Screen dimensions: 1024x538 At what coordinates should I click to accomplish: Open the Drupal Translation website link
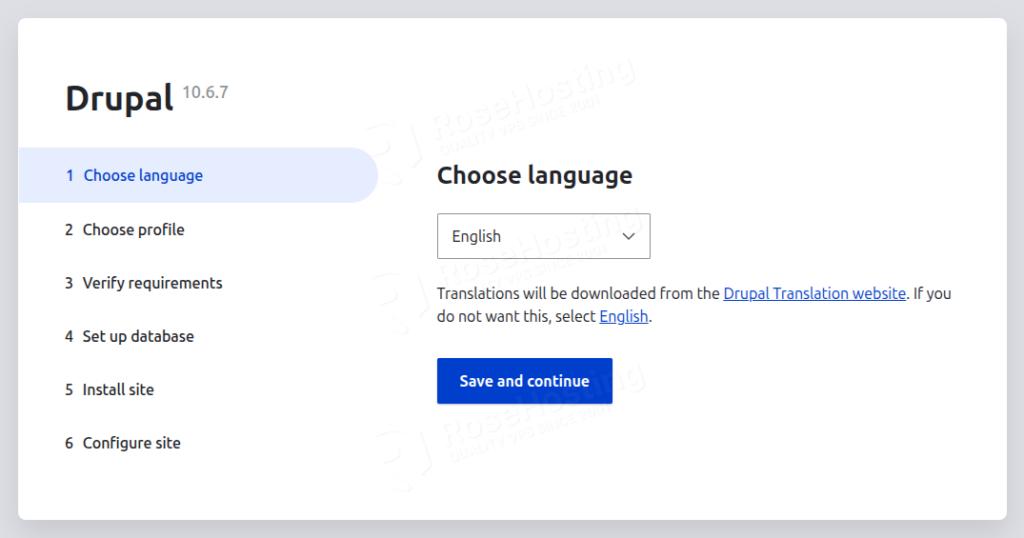[x=814, y=294]
